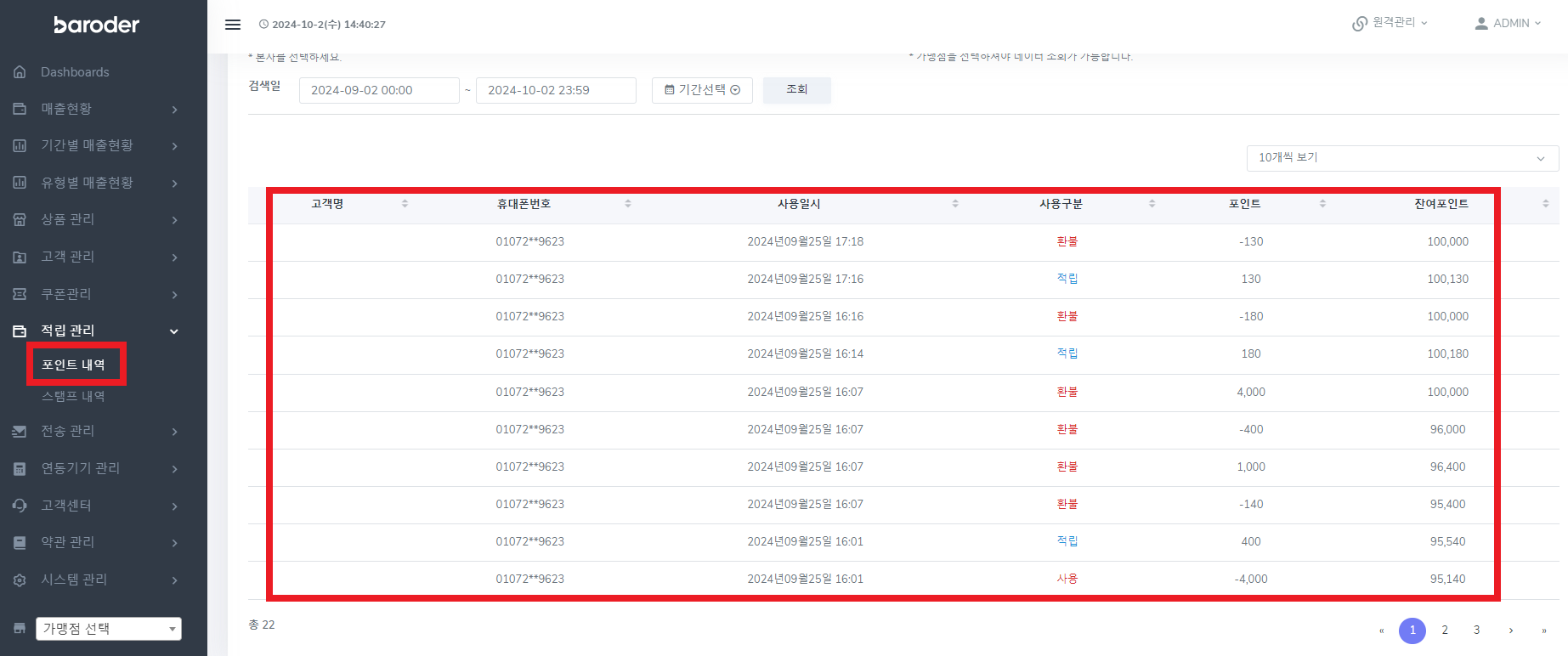The image size is (1568, 656).
Task: Click the clock icon beside the date
Action: click(263, 25)
